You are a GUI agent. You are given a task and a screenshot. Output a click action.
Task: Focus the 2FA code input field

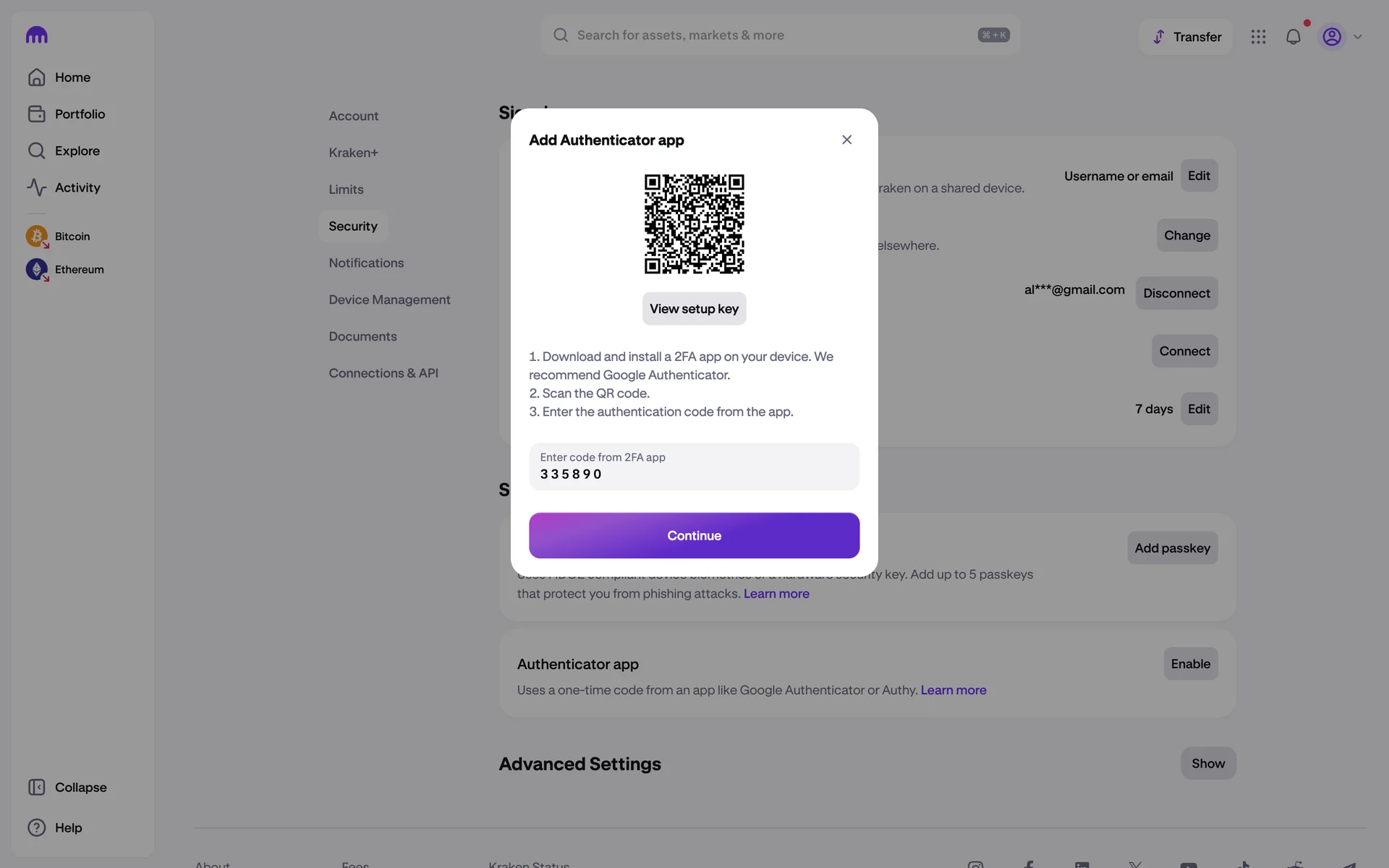694,467
